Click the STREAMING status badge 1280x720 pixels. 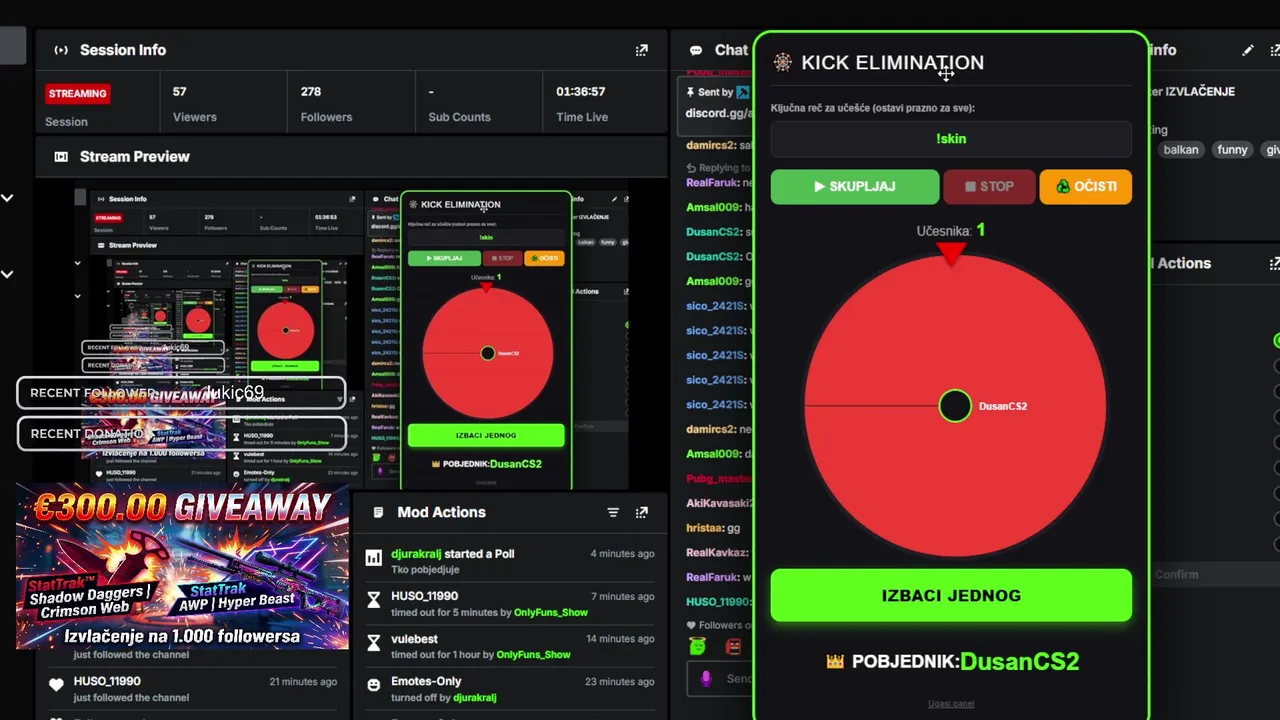click(x=77, y=93)
